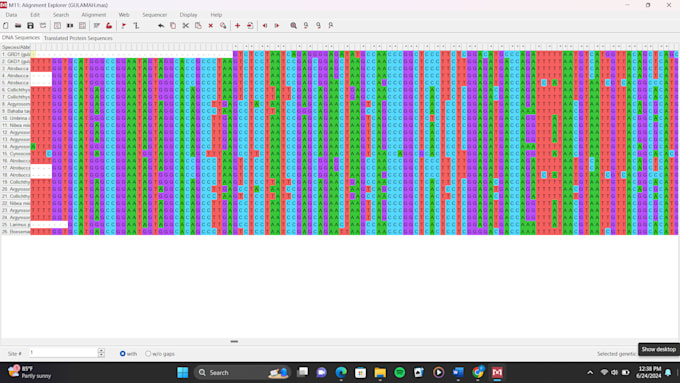The height and width of the screenshot is (383, 680).
Task: Open the clock showing 12:38 PM
Action: 649,372
